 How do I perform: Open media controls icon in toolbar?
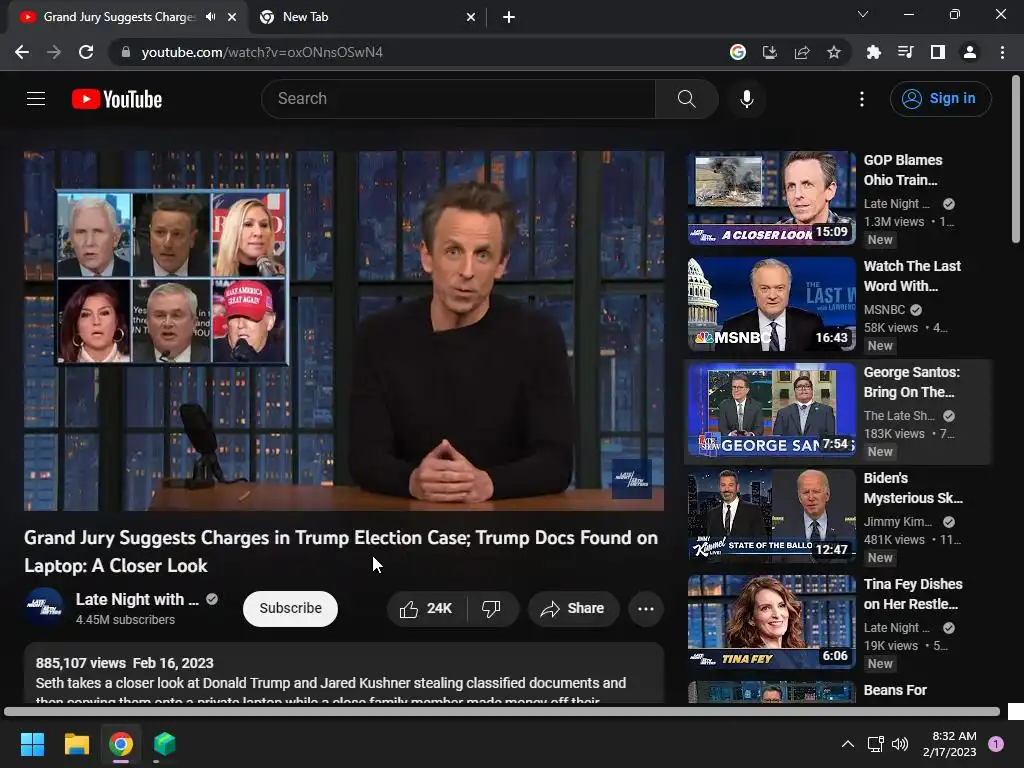tap(905, 52)
